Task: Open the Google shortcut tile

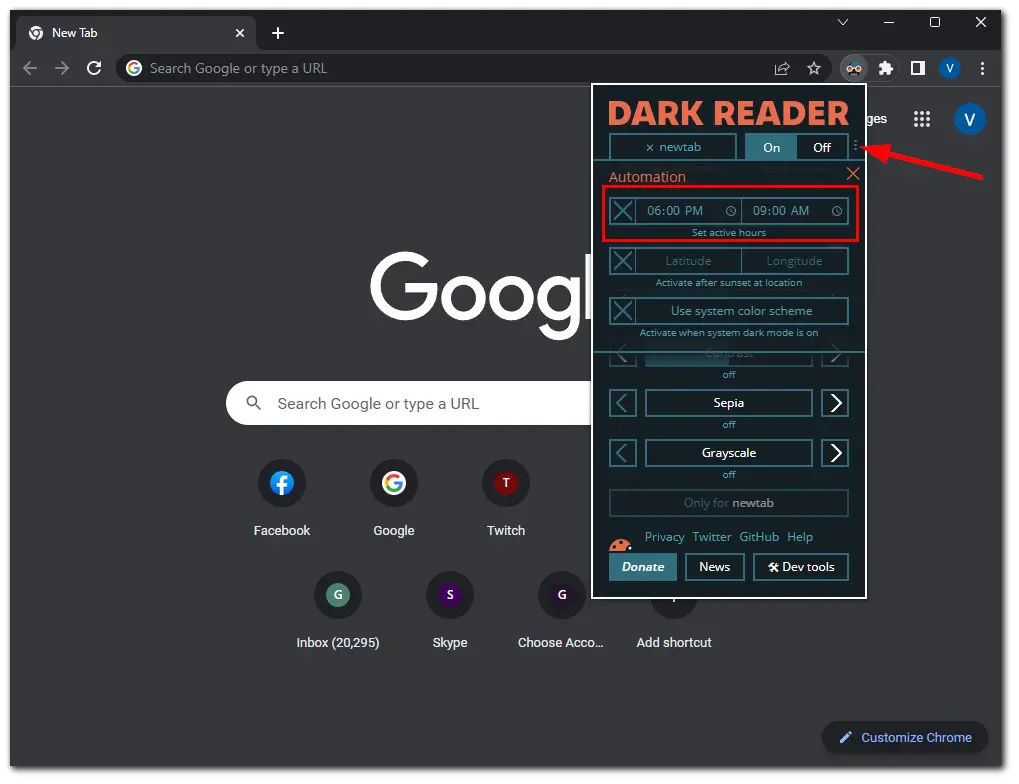Action: point(394,499)
